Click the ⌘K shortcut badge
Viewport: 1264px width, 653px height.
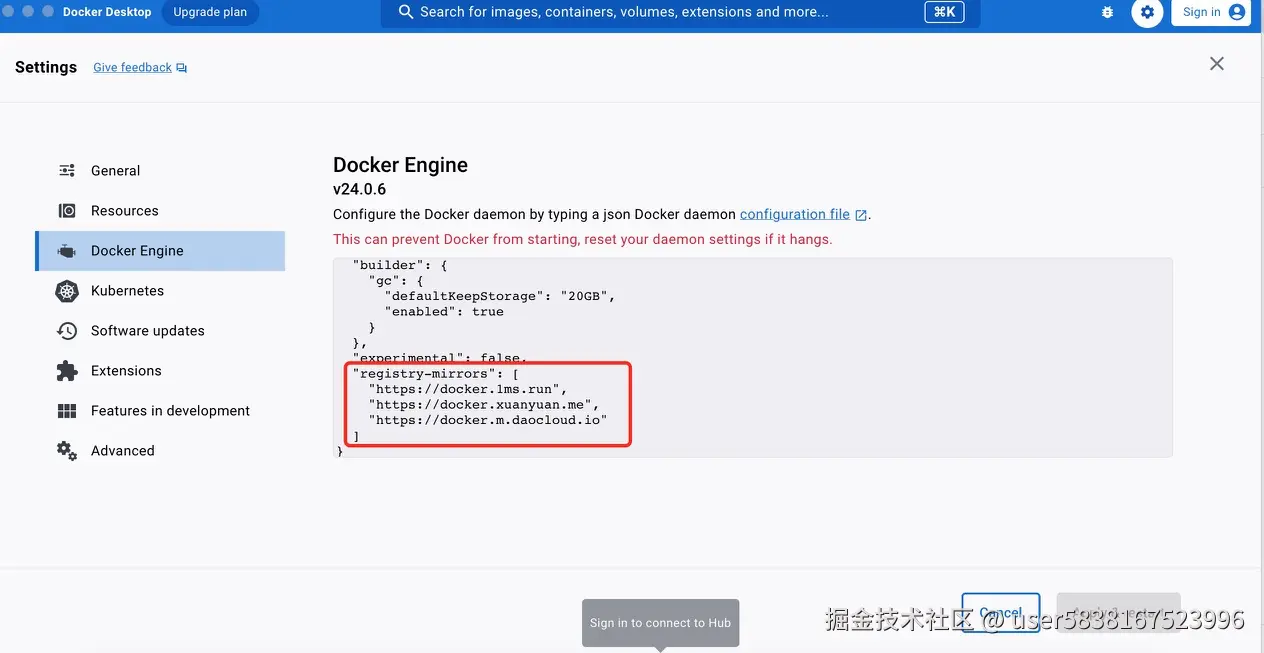pyautogui.click(x=944, y=12)
